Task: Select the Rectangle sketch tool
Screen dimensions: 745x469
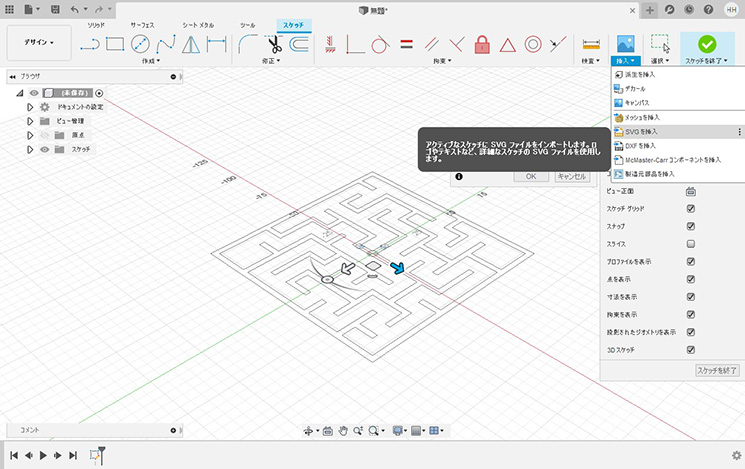Action: click(x=115, y=44)
